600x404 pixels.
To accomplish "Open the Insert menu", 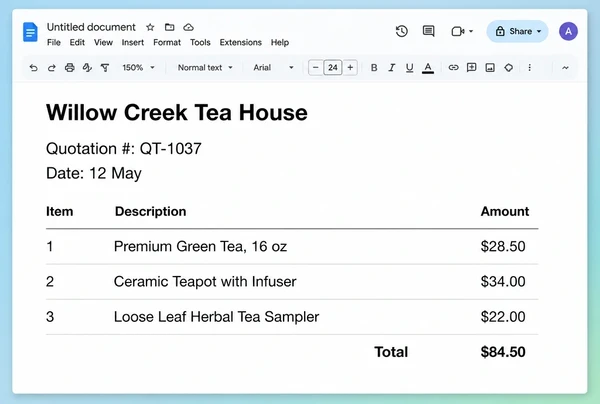I will click(x=133, y=42).
